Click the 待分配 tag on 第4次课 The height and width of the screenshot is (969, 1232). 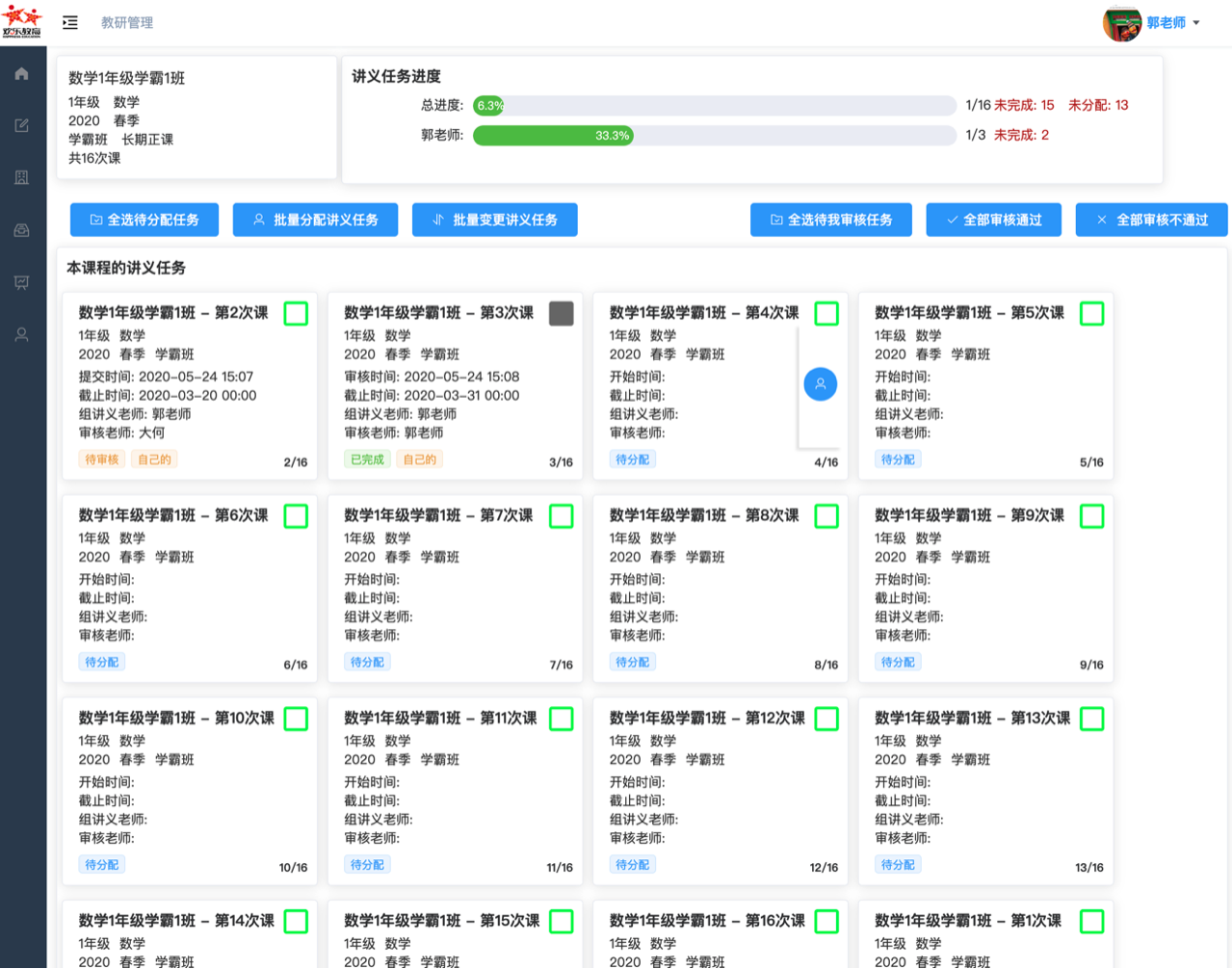(633, 459)
